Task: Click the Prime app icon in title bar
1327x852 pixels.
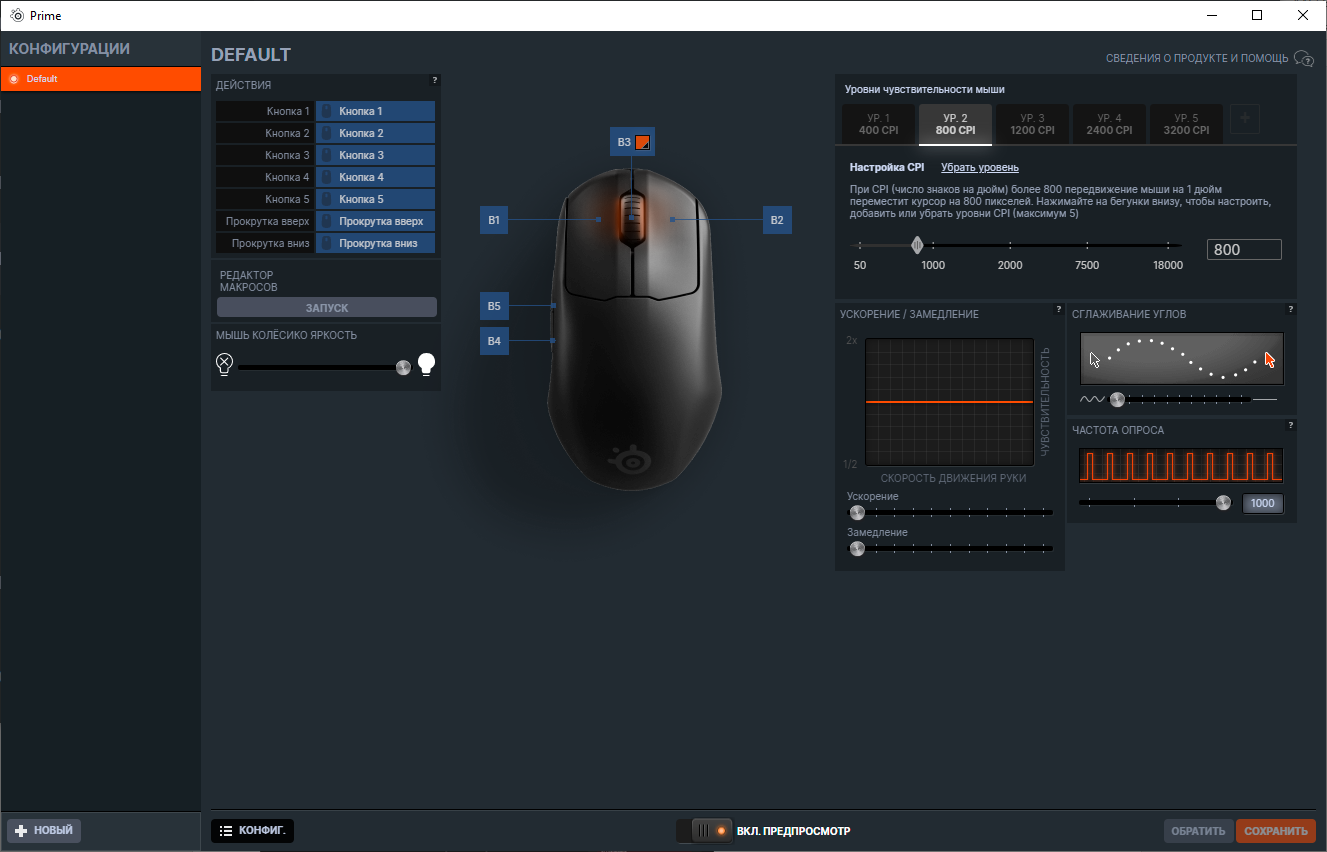Action: [16, 15]
